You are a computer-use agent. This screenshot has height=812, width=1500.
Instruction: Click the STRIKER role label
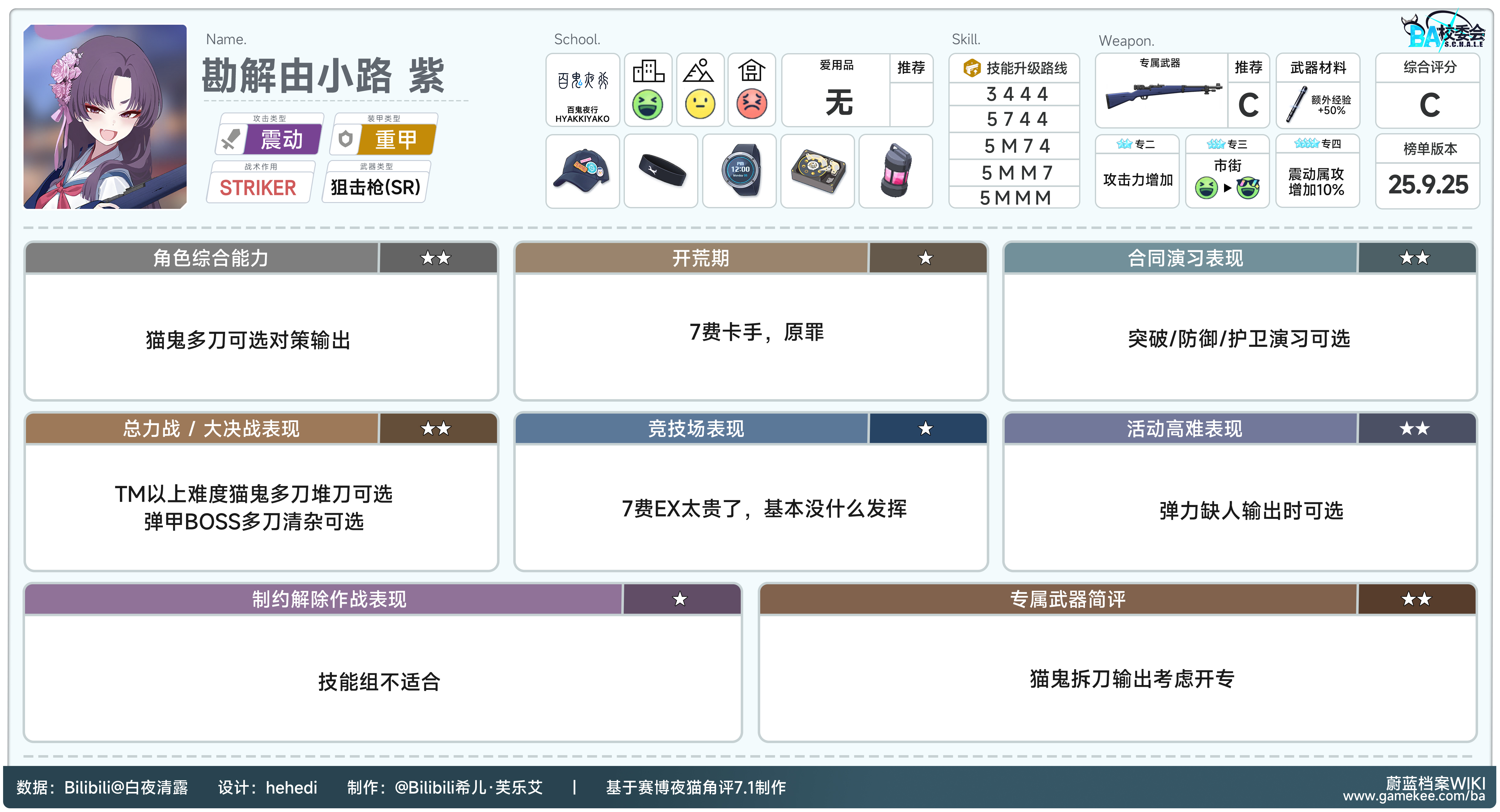click(258, 188)
